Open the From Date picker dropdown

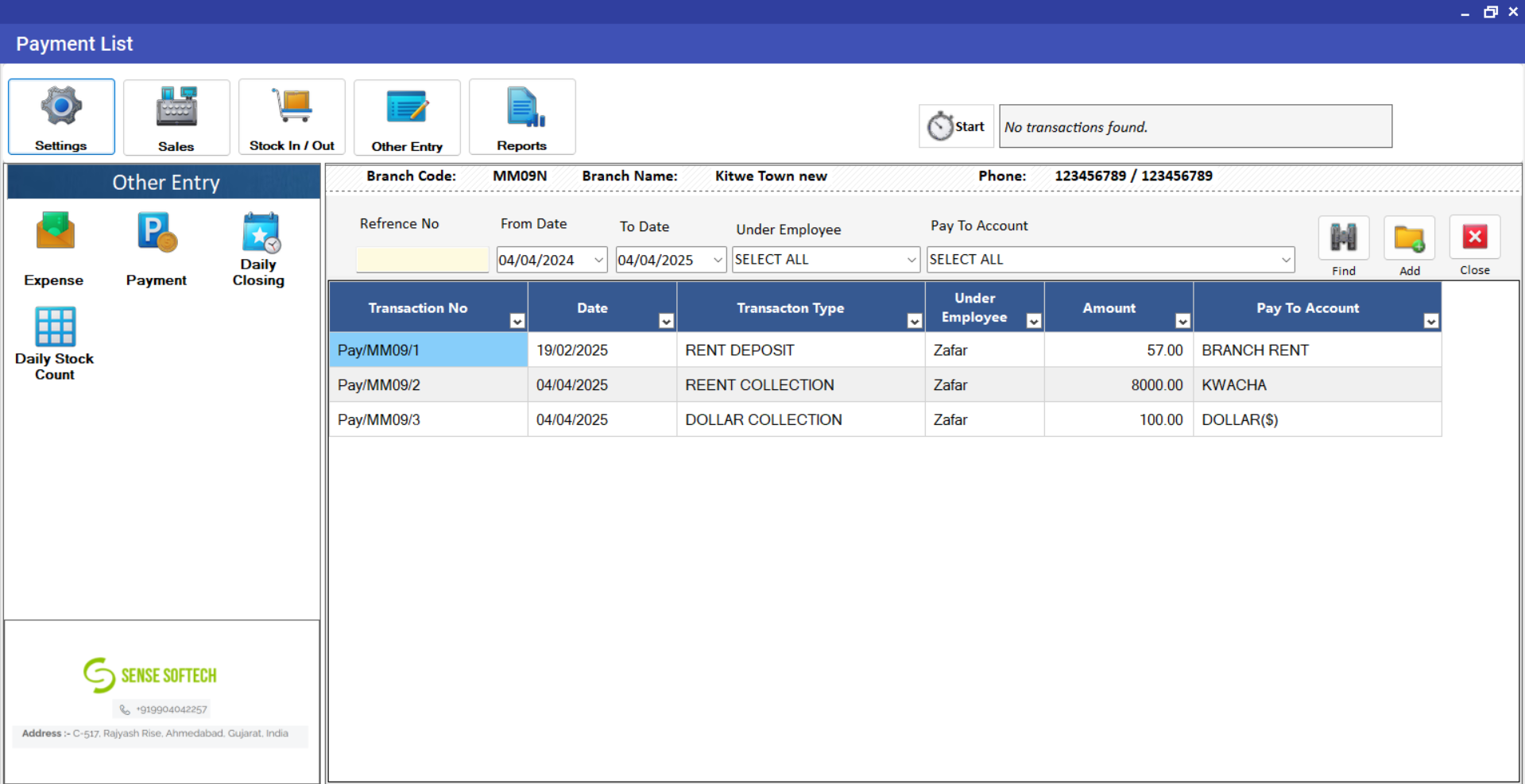[598, 260]
